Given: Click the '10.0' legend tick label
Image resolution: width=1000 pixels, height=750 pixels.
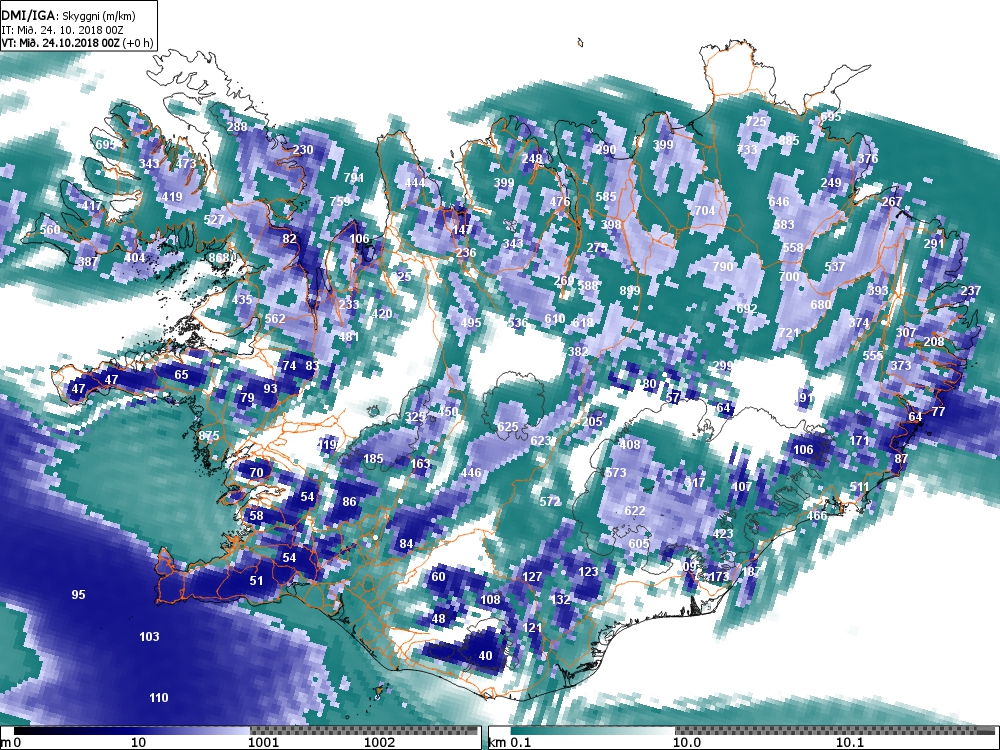Looking at the screenshot, I should click(x=688, y=743).
